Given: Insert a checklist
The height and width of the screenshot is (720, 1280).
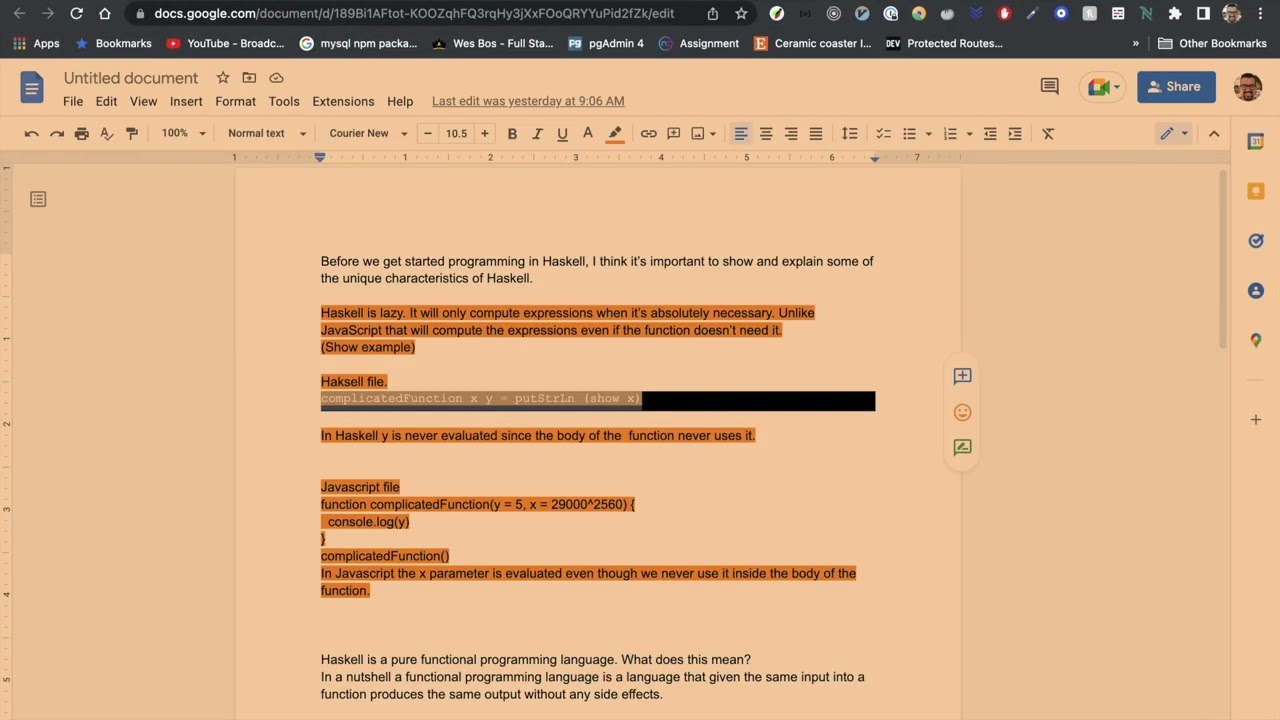Looking at the screenshot, I should pyautogui.click(x=883, y=133).
